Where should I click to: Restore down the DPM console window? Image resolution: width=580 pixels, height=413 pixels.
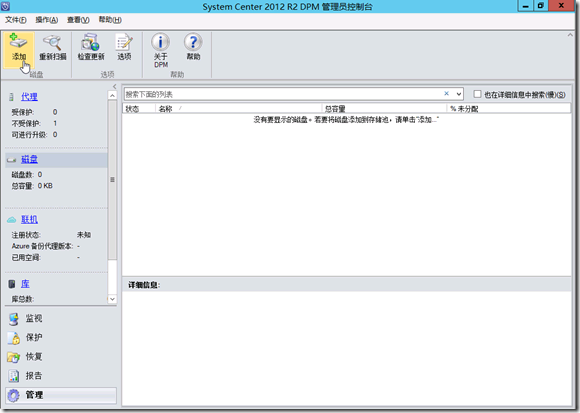click(541, 6)
